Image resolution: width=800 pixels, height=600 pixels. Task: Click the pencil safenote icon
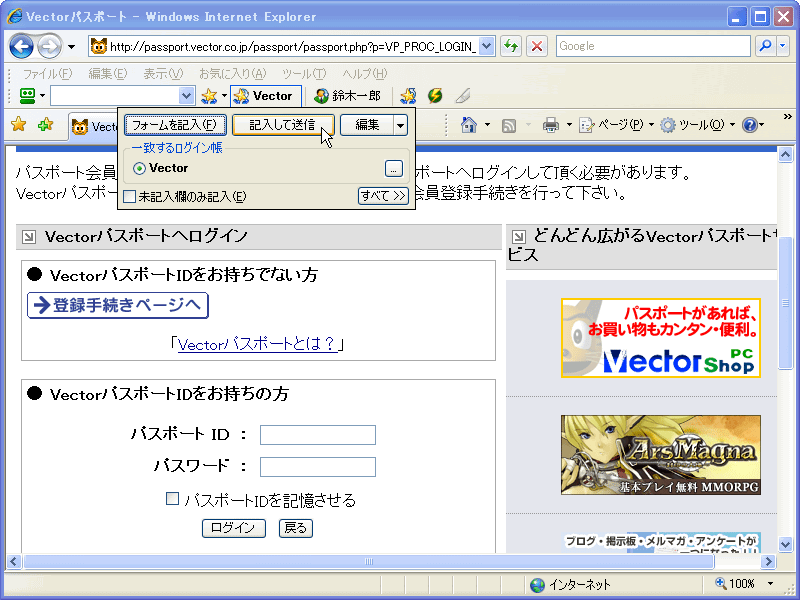pyautogui.click(x=463, y=95)
